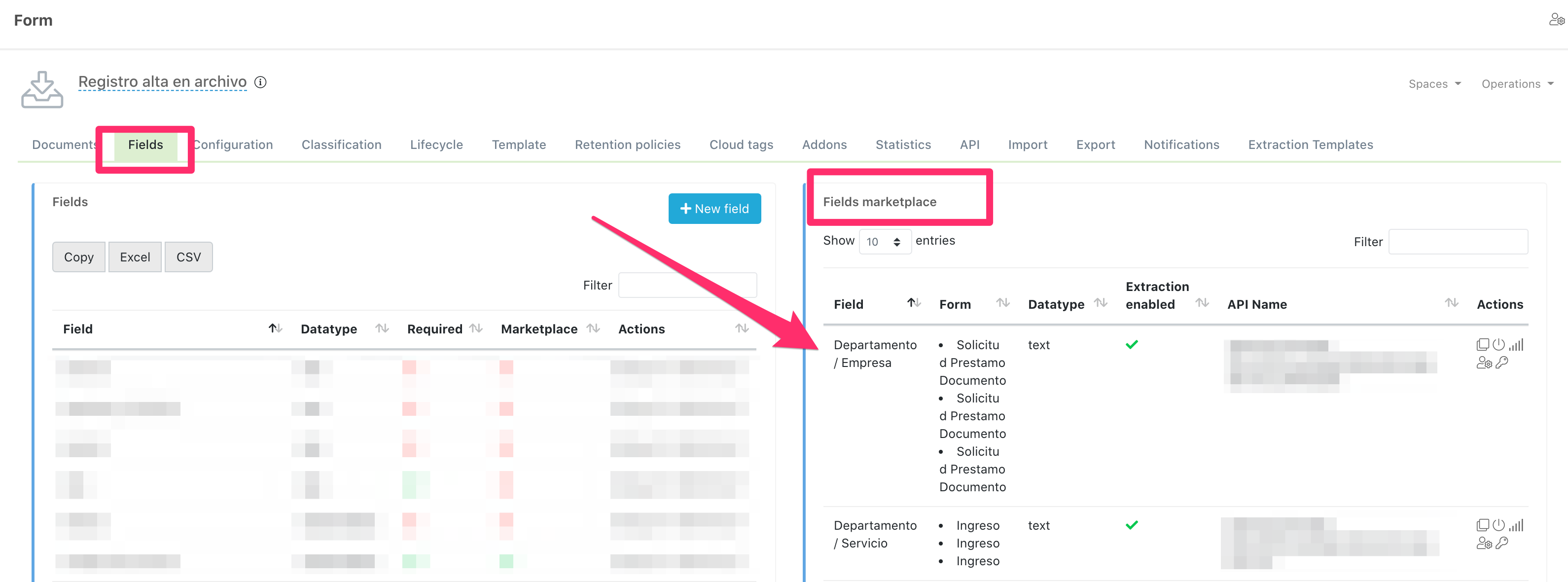Click user settings icon in Departamento / Empresa row

pos(1484,363)
